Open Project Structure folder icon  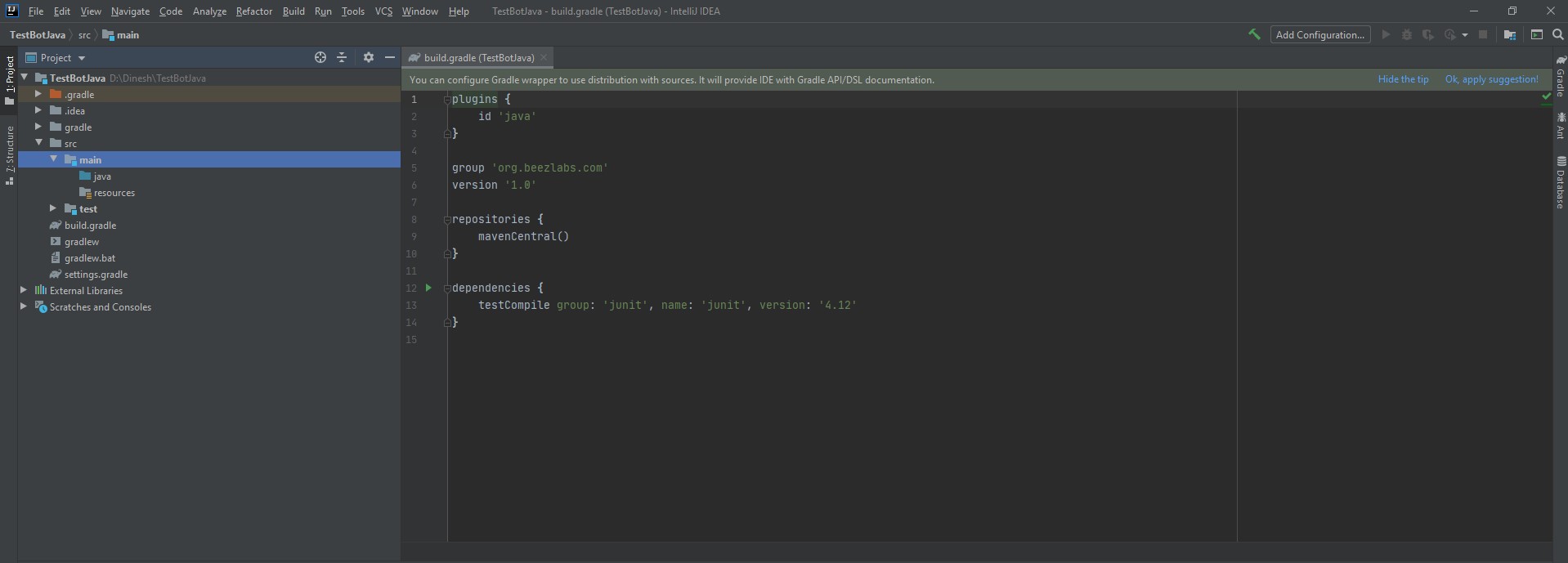point(1510,34)
